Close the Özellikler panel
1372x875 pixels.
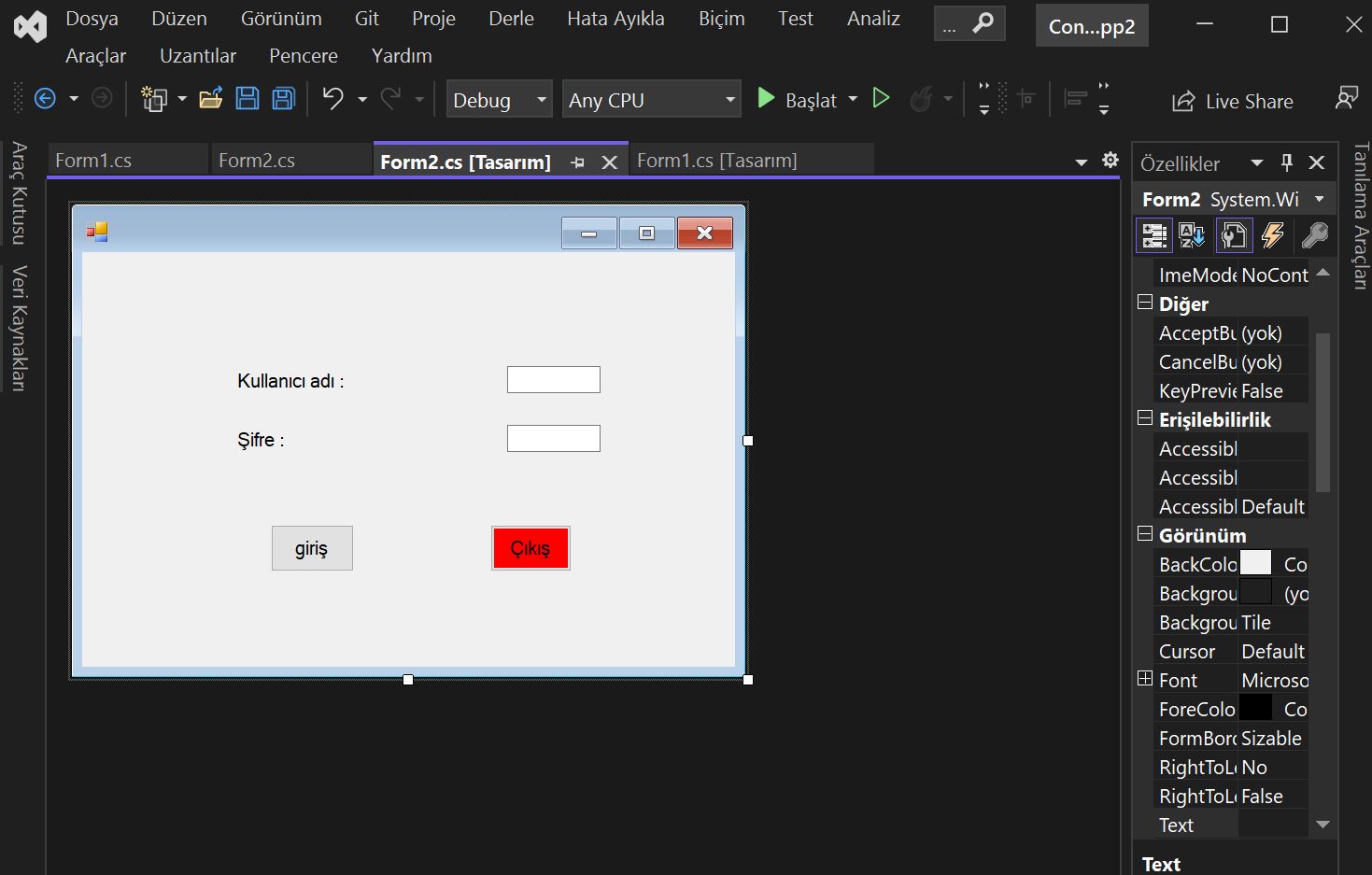click(1317, 162)
